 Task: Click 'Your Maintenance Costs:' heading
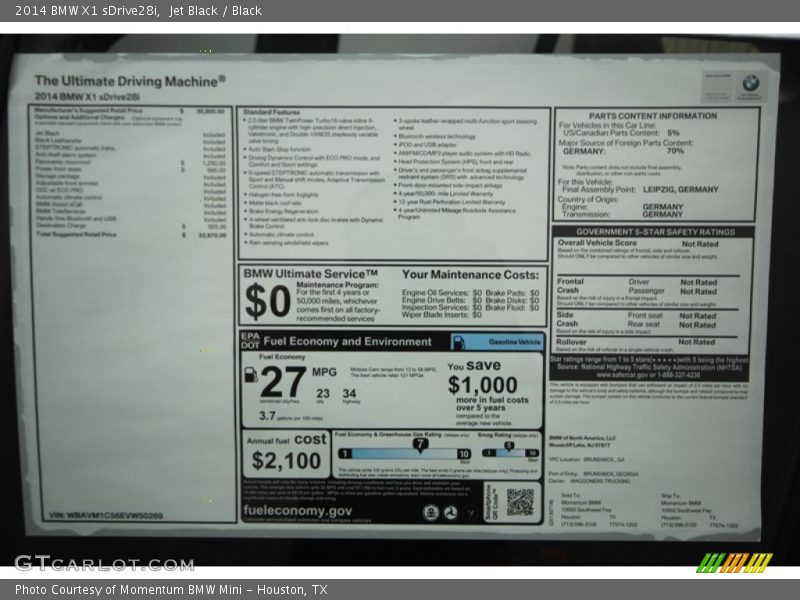click(470, 274)
